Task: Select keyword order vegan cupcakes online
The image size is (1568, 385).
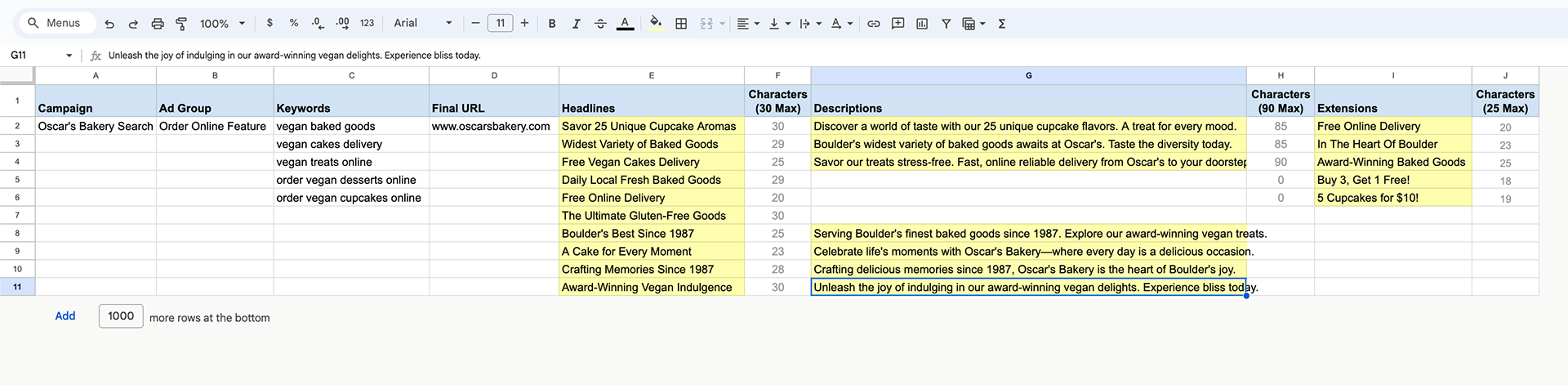Action: [351, 198]
